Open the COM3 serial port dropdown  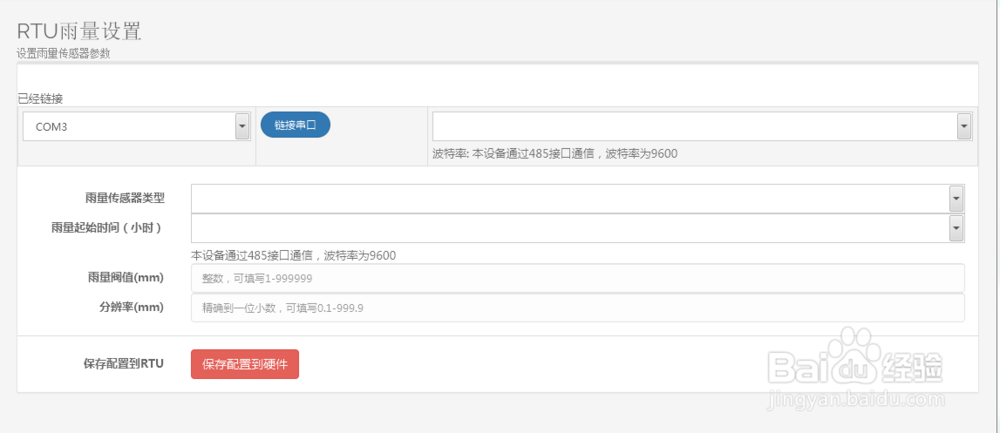[136, 127]
